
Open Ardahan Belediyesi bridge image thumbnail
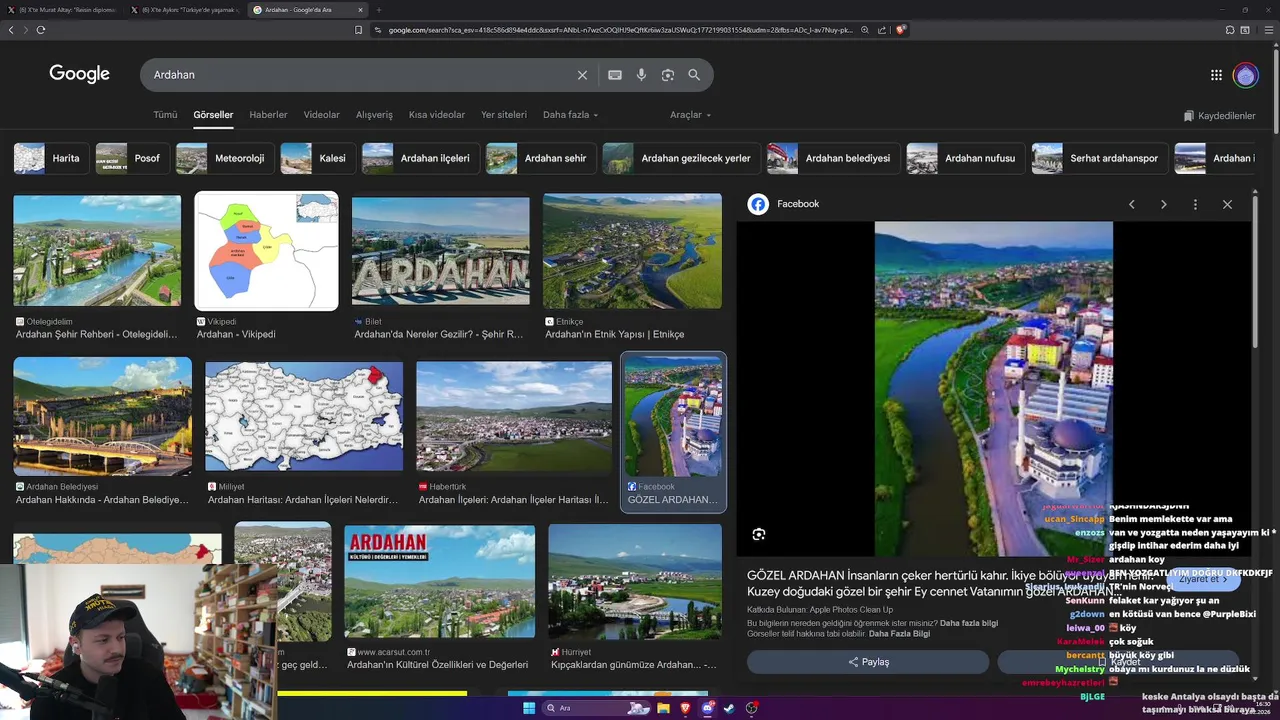tap(102, 416)
